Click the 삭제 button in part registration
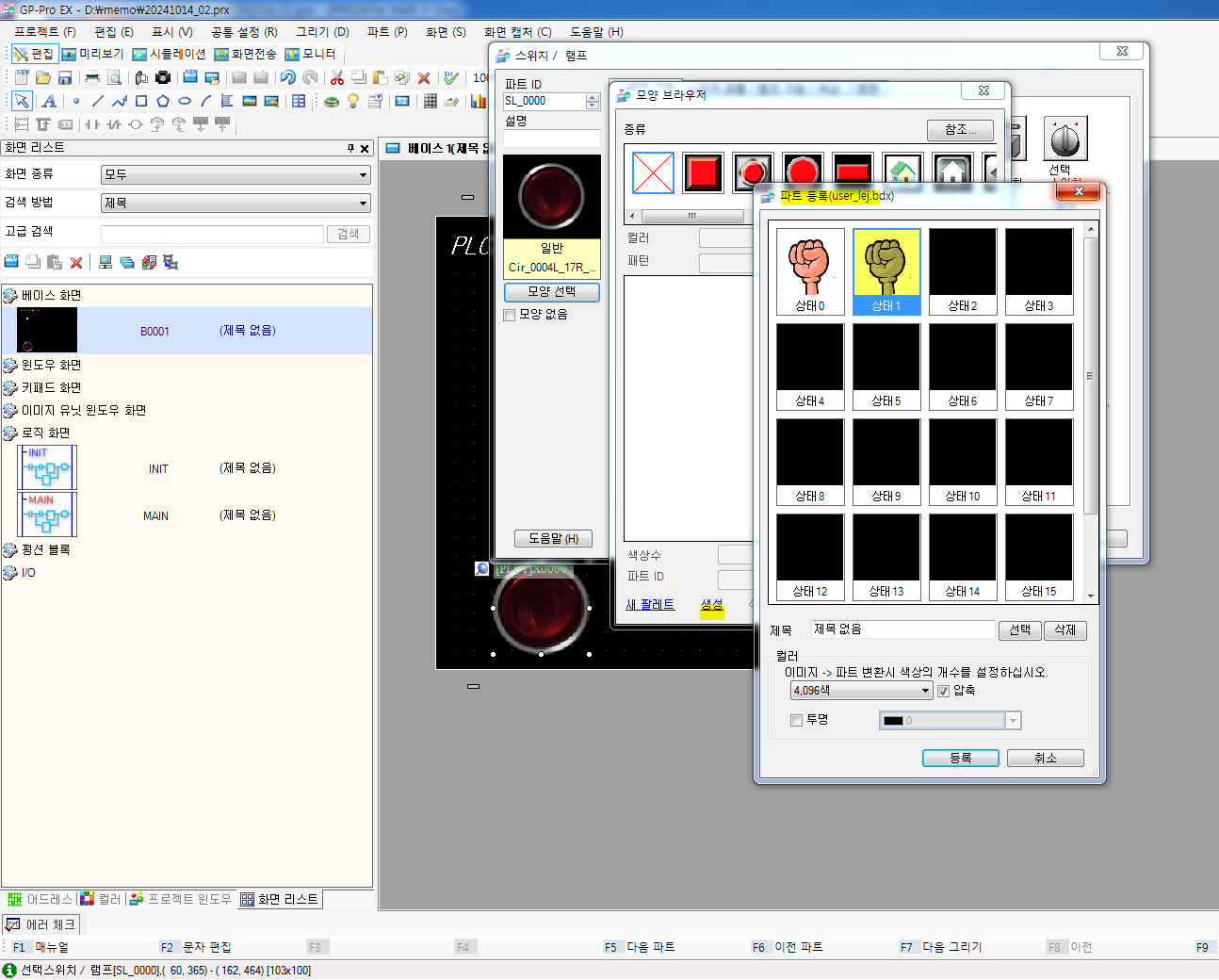The height and width of the screenshot is (980, 1219). point(1065,630)
